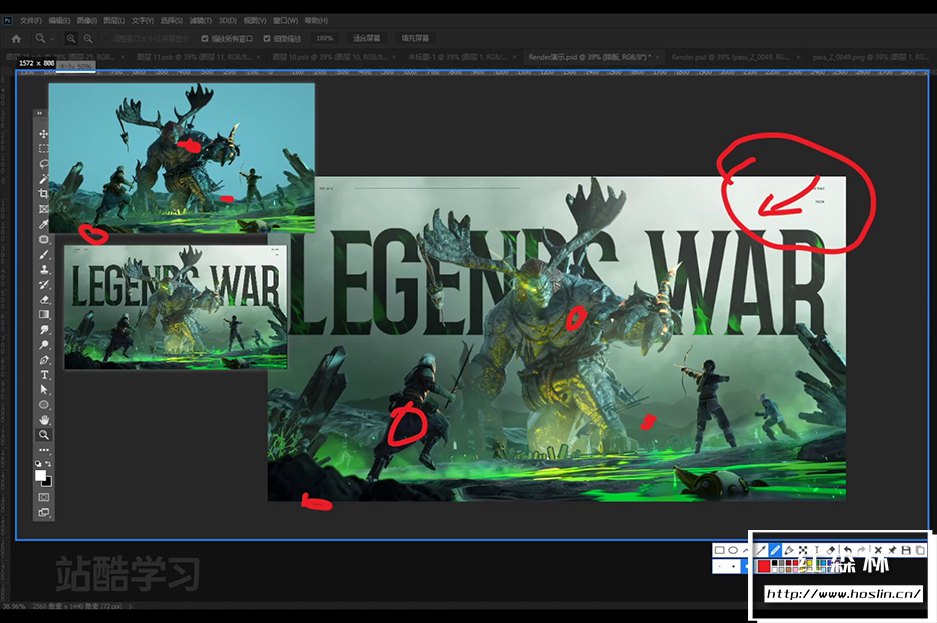This screenshot has width=937, height=623.
Task: Select the Lasso tool
Action: [x=44, y=164]
